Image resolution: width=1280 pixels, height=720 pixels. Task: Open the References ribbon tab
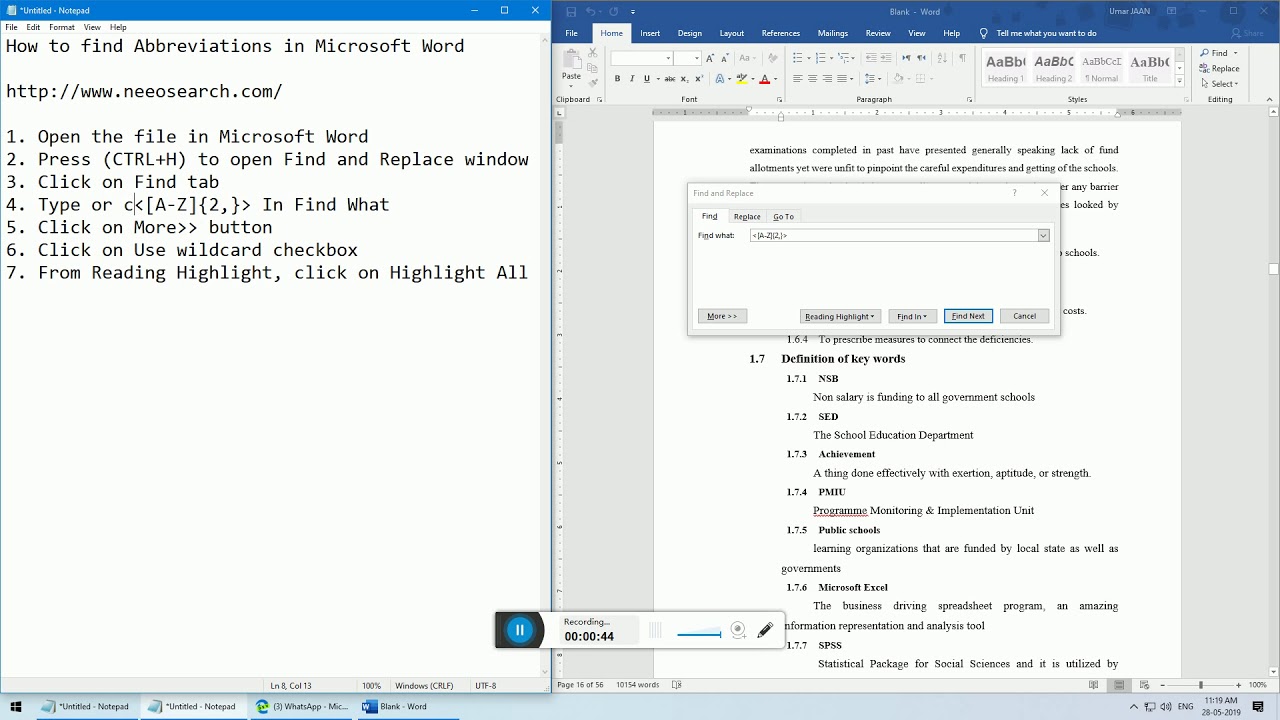click(781, 33)
